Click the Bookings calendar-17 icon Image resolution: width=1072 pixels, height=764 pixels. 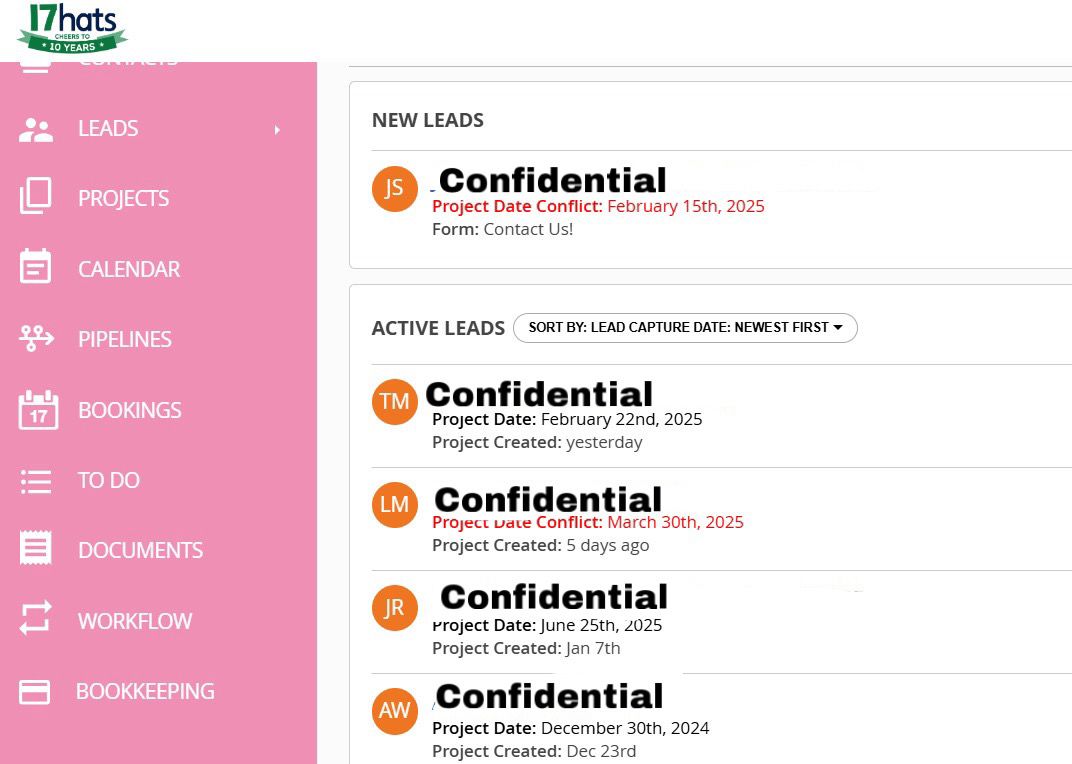click(x=38, y=410)
